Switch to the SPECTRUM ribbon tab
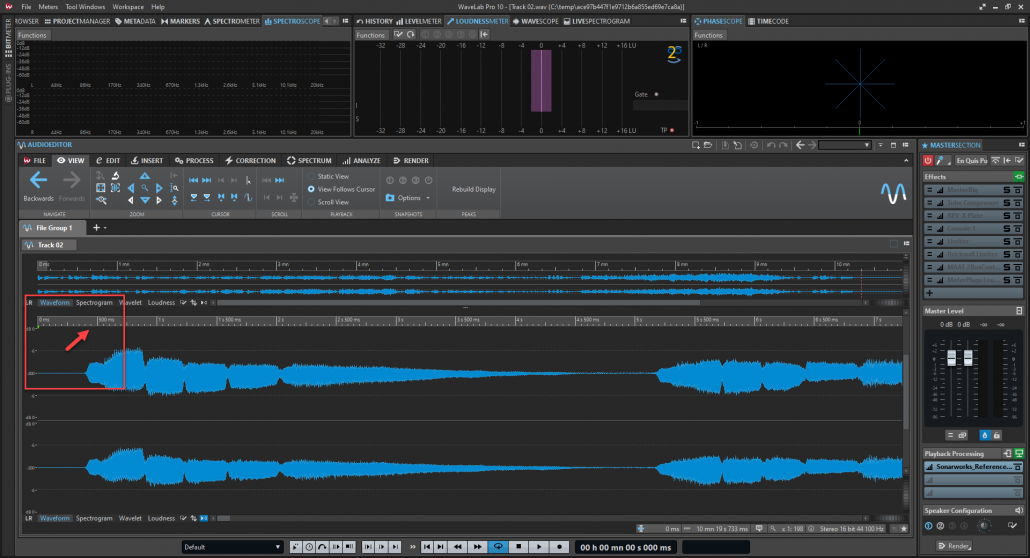Viewport: 1030px width, 558px height. click(309, 160)
